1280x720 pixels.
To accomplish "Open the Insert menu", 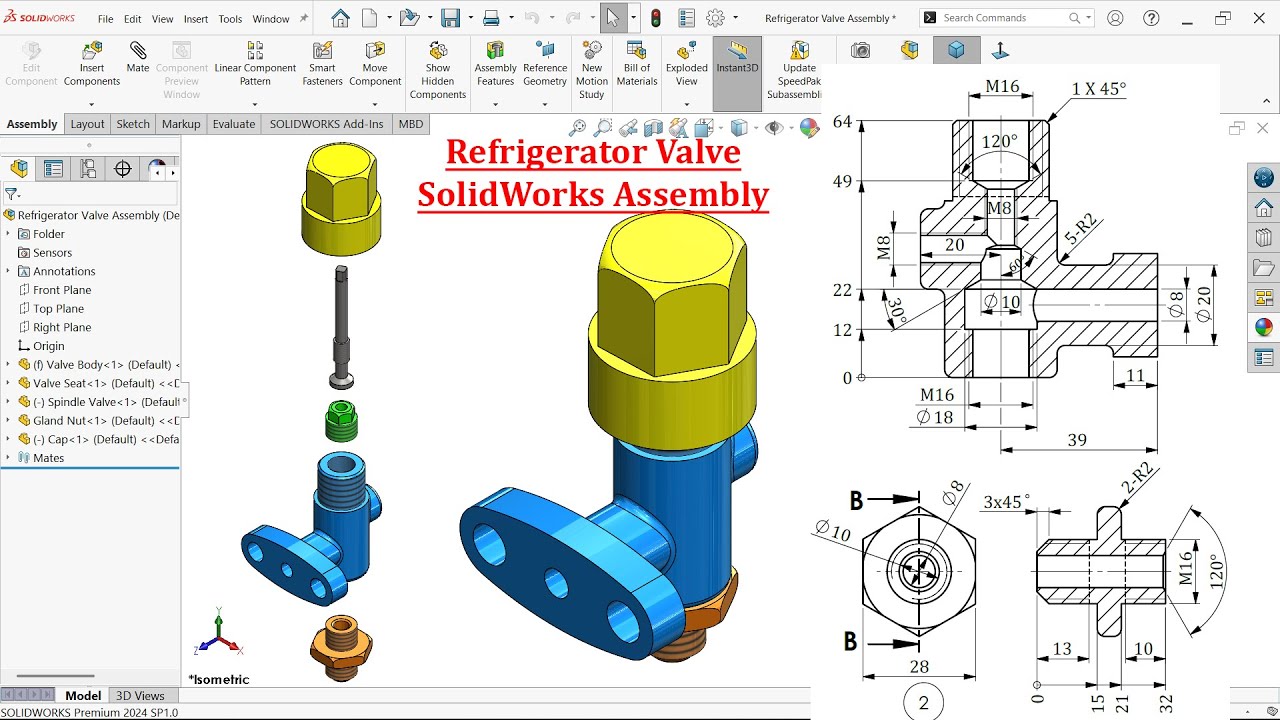I will (196, 19).
